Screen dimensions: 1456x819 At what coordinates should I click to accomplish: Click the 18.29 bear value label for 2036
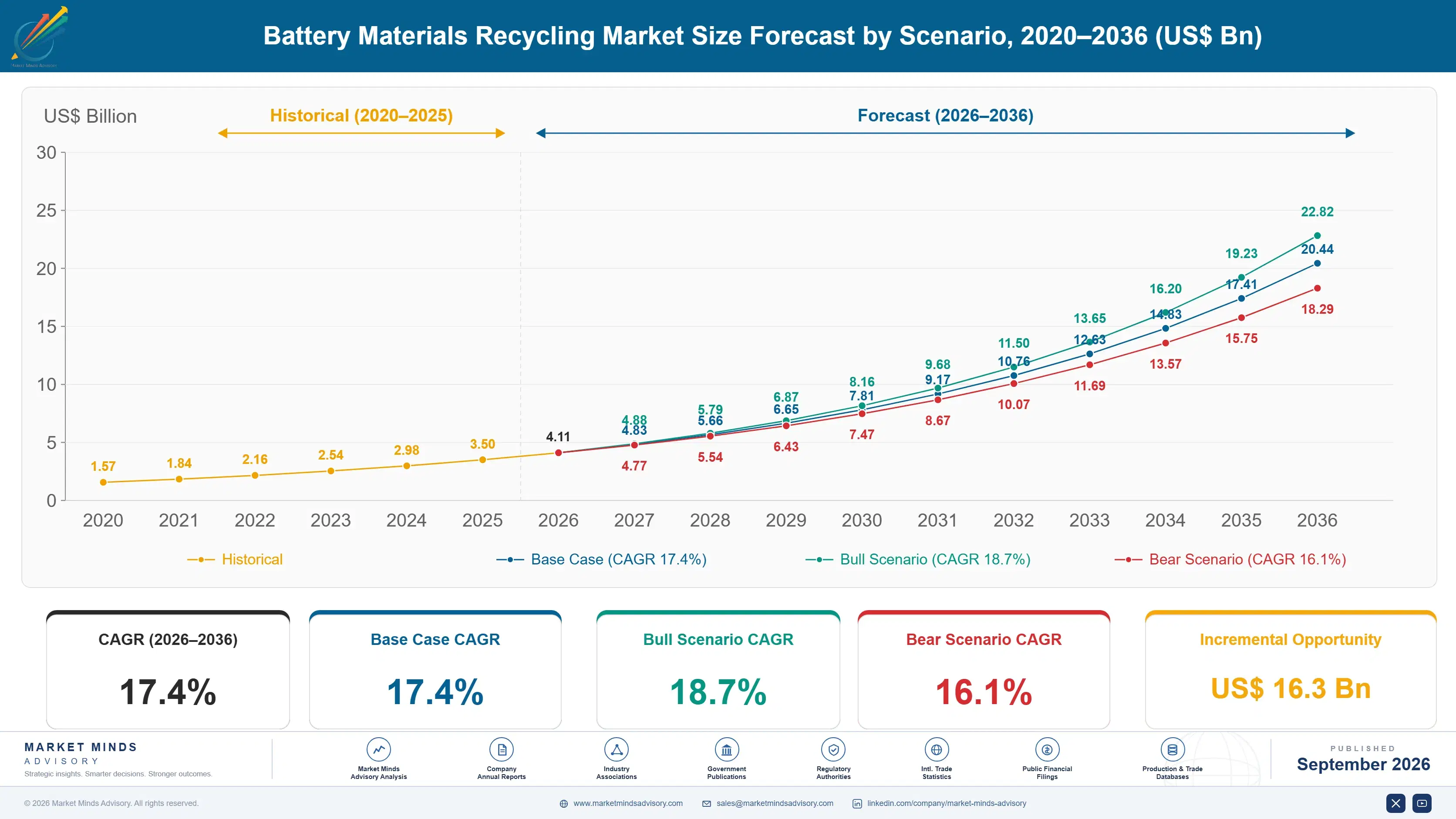1317,309
